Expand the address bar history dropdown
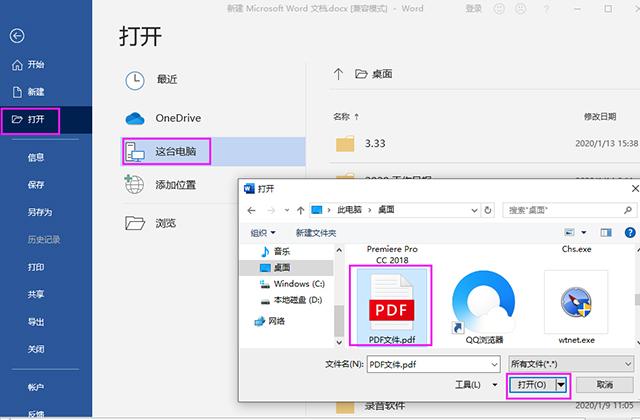640x420 pixels. pos(474,211)
